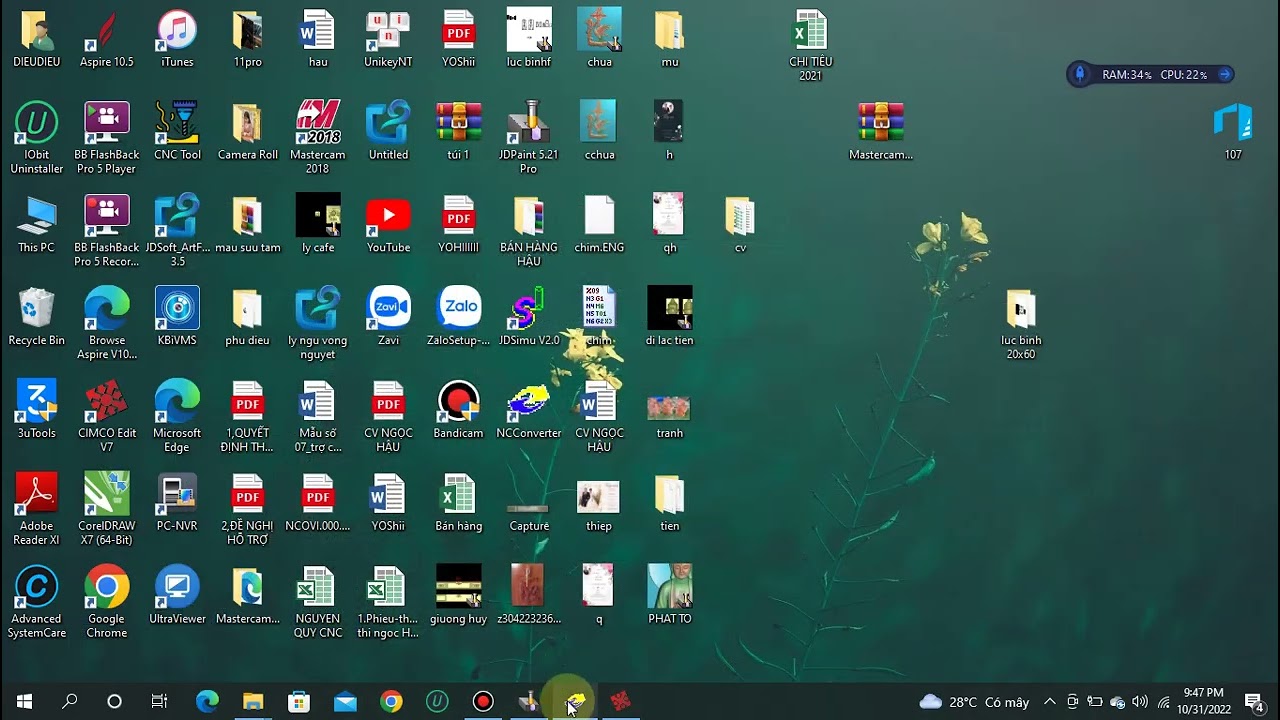Open the giuong huy image thumbnail
The height and width of the screenshot is (720, 1280).
459,596
